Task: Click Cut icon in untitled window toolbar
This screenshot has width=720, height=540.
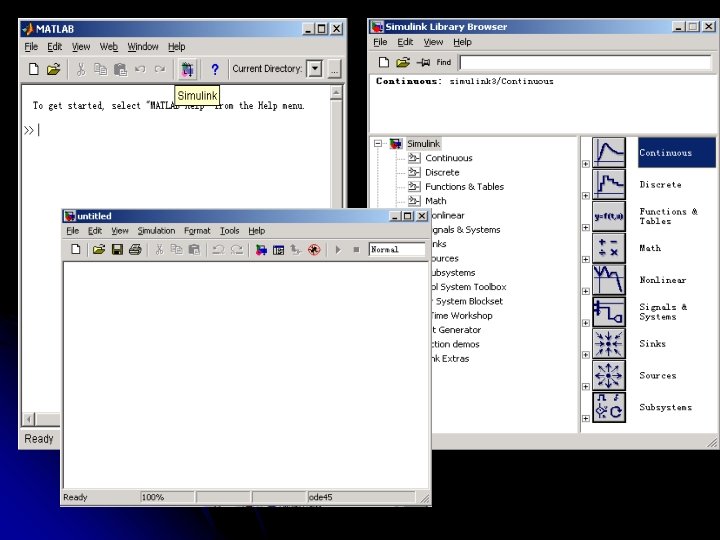Action: pyautogui.click(x=159, y=249)
